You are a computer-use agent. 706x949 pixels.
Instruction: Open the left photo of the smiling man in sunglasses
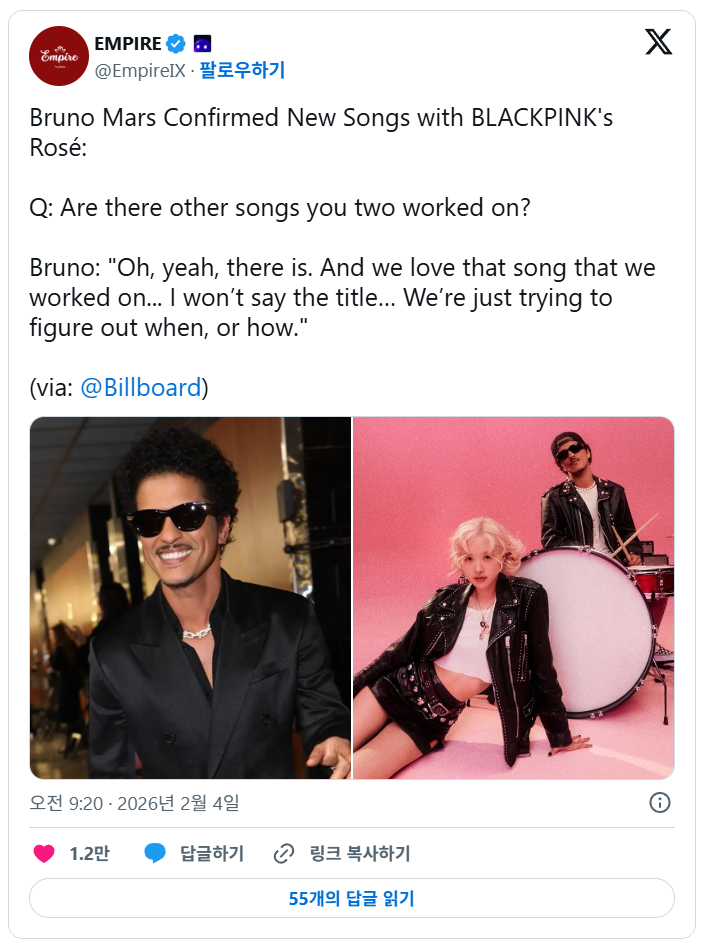[x=190, y=598]
